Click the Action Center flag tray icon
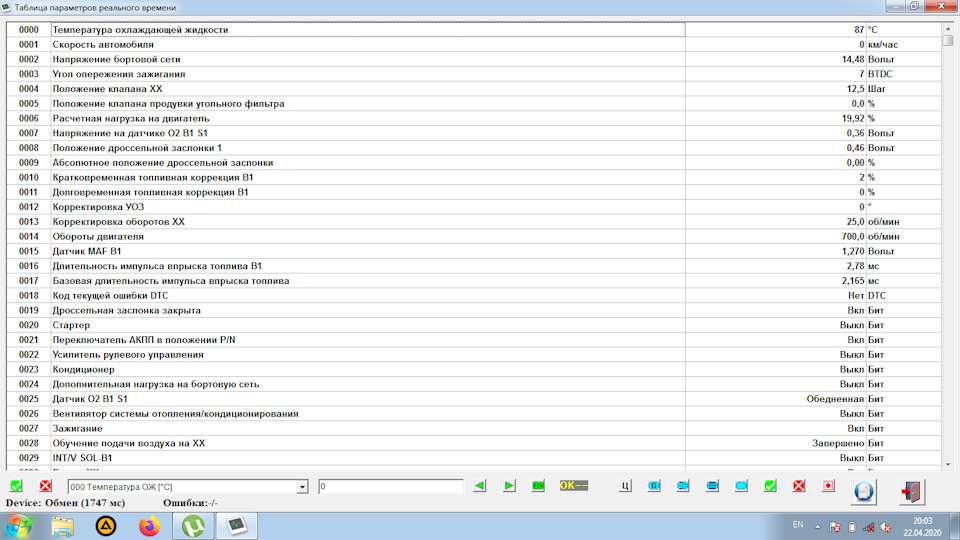960x540 pixels. tap(834, 527)
